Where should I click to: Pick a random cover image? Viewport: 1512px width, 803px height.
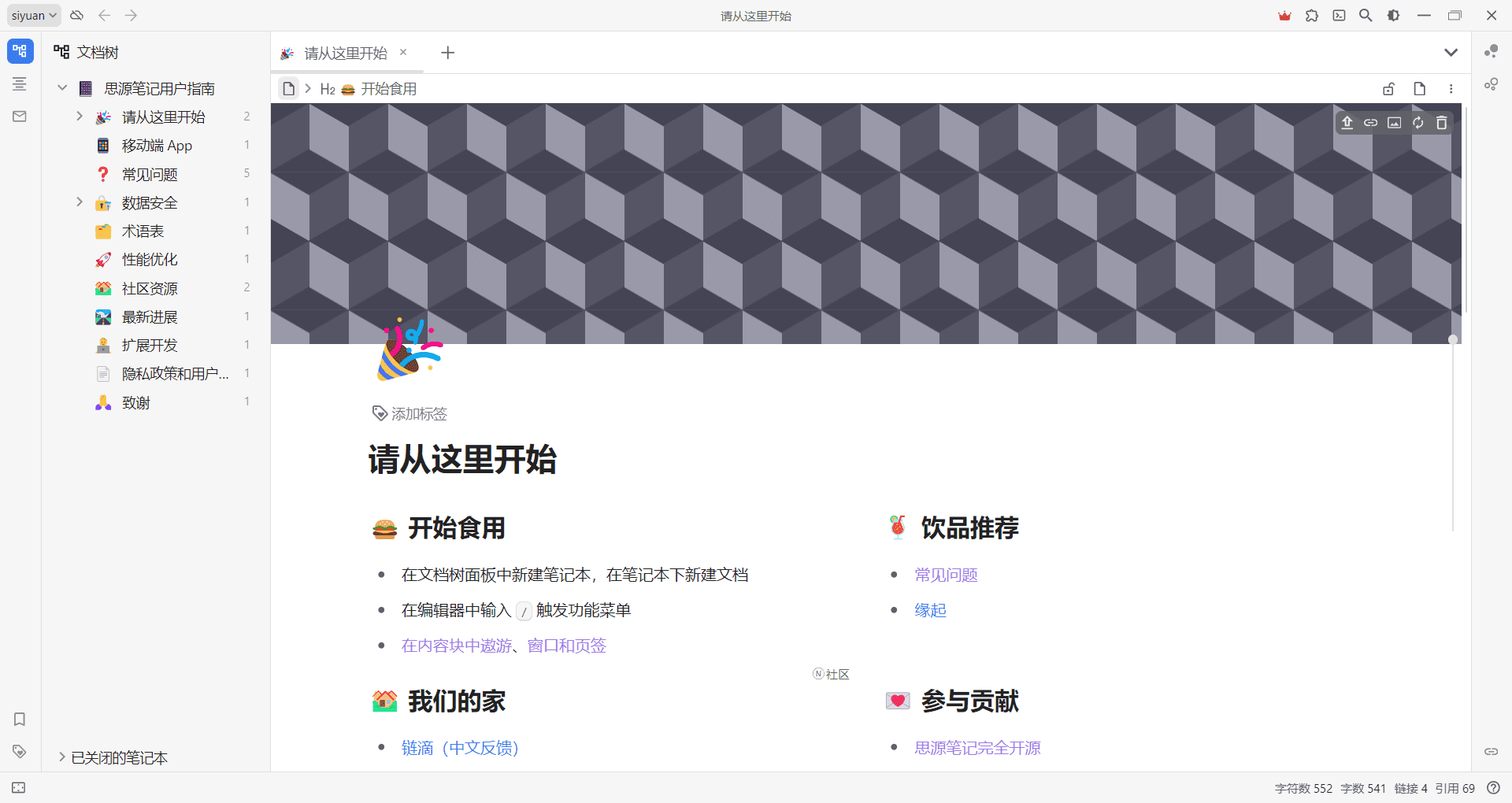tap(1418, 123)
